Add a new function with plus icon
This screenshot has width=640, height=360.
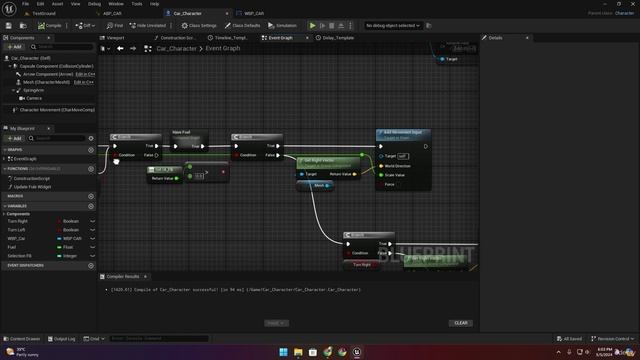tap(91, 169)
